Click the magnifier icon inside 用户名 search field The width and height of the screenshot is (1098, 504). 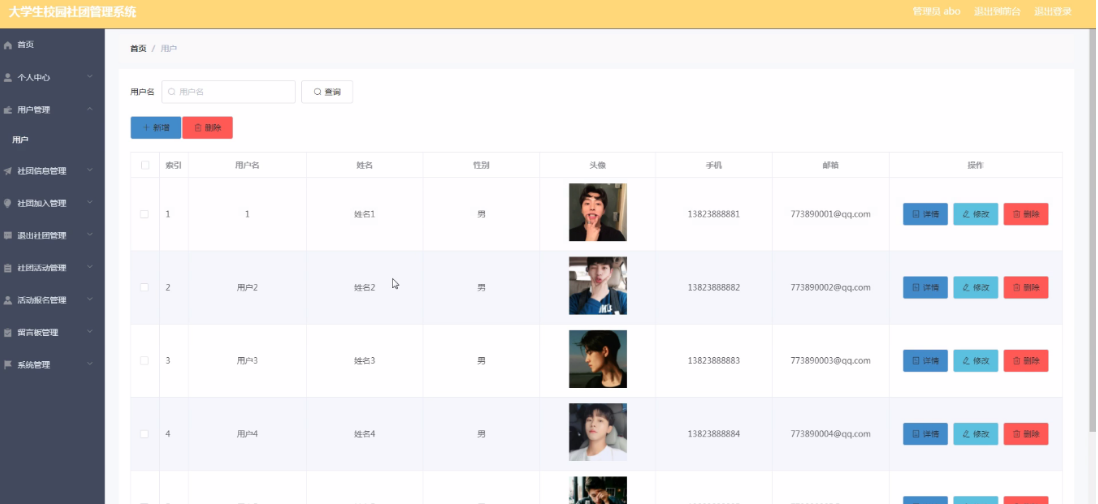click(x=172, y=92)
